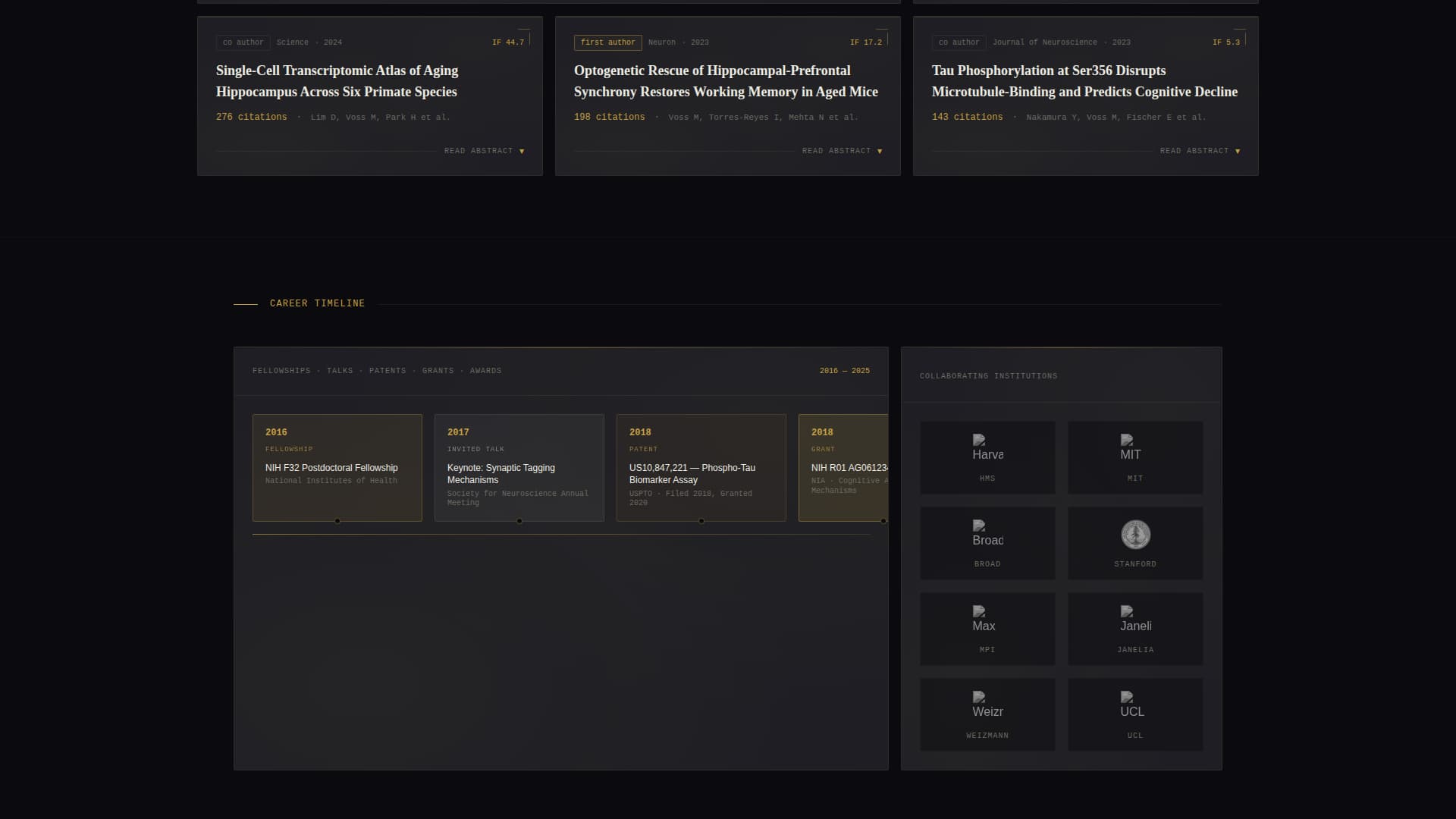Open the Janelia institution tile
Screen dimensions: 1456x819
pyautogui.click(x=1134, y=628)
